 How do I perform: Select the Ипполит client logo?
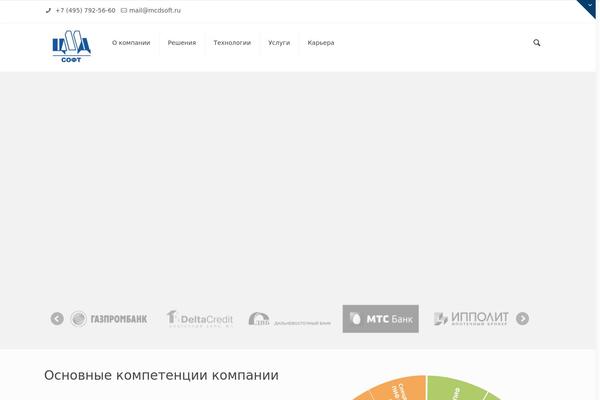[471, 318]
